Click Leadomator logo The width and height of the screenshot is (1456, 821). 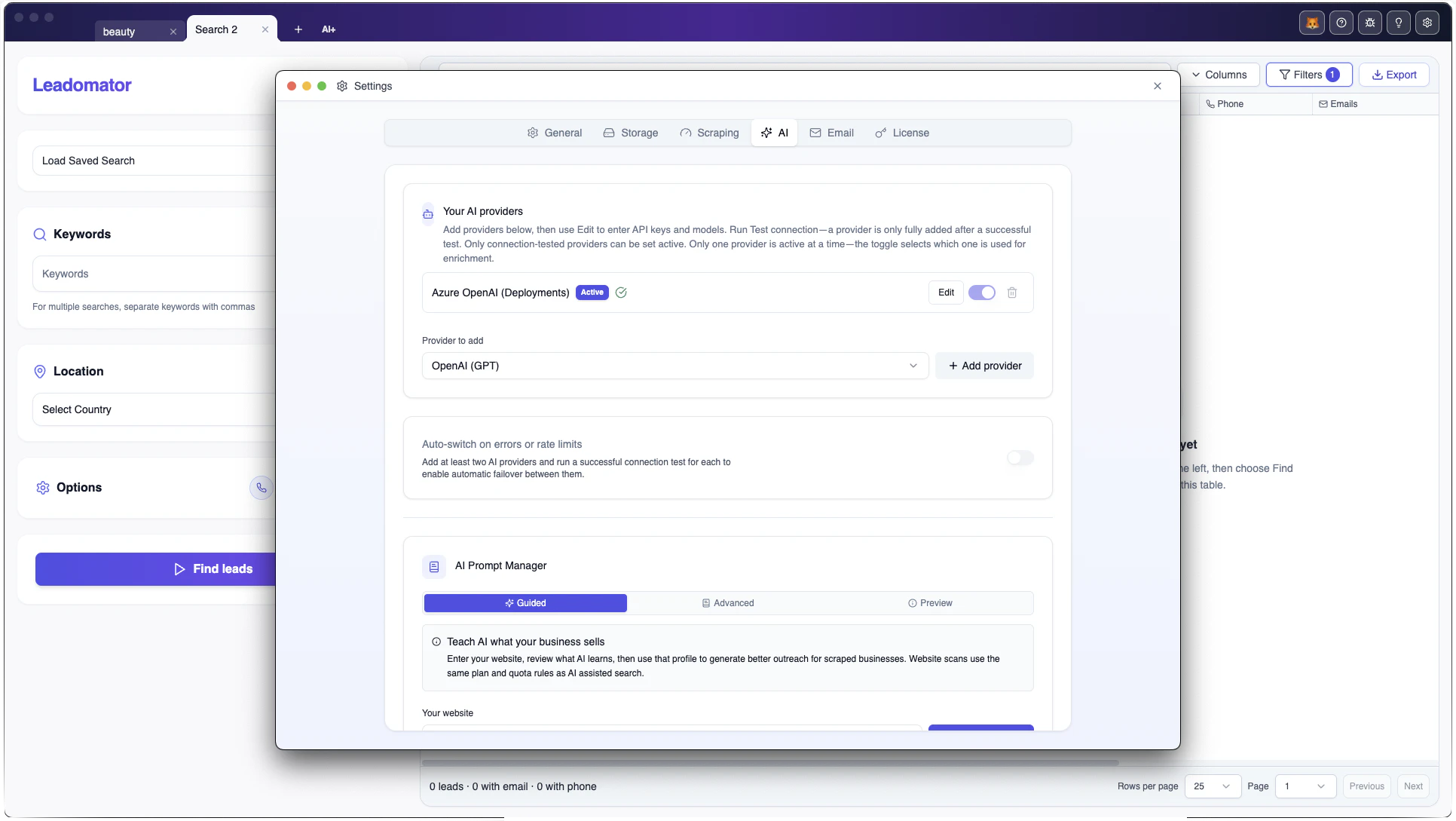82,85
